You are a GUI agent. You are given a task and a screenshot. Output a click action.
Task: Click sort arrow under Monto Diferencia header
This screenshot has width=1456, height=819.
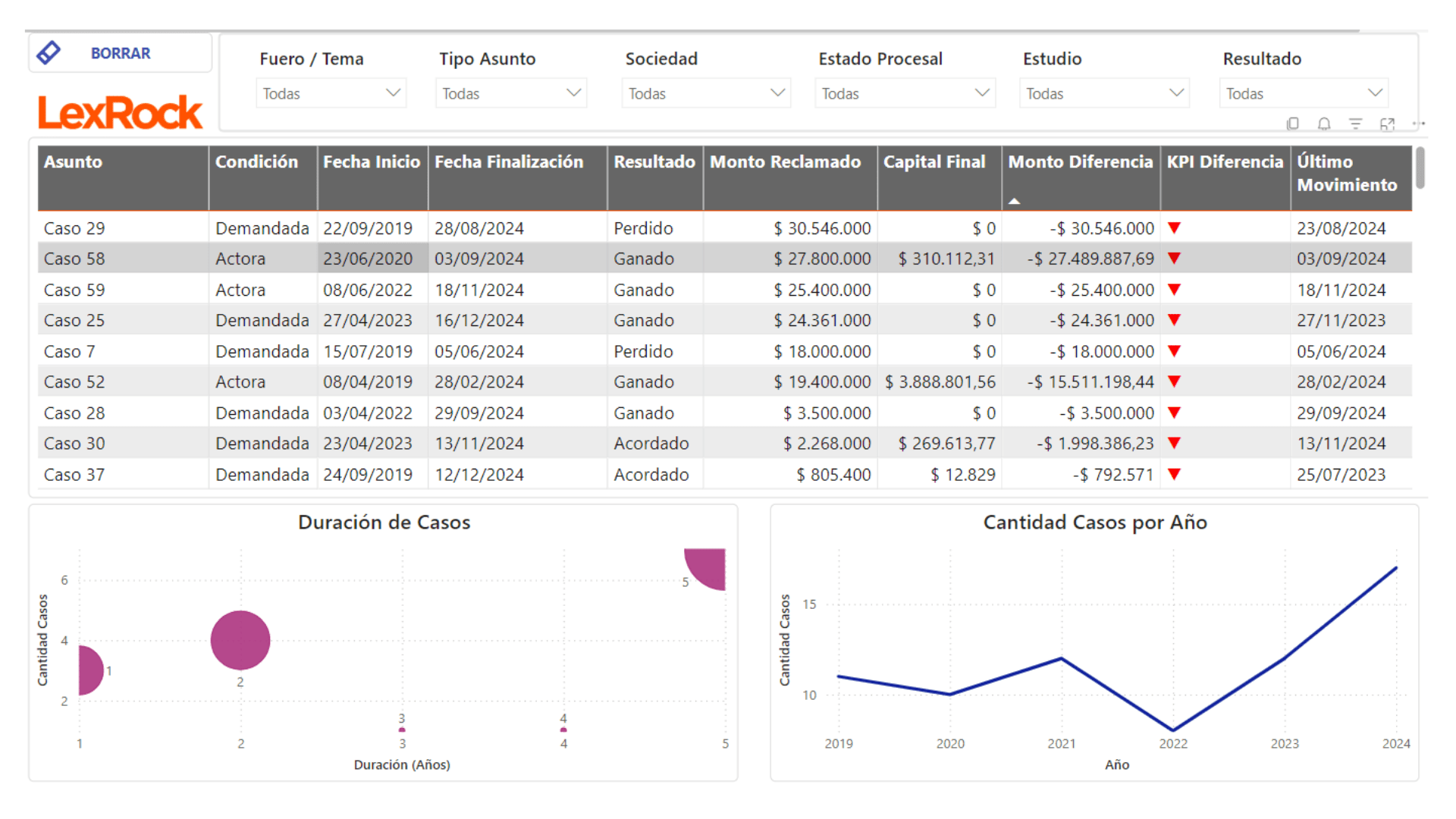click(x=1014, y=202)
